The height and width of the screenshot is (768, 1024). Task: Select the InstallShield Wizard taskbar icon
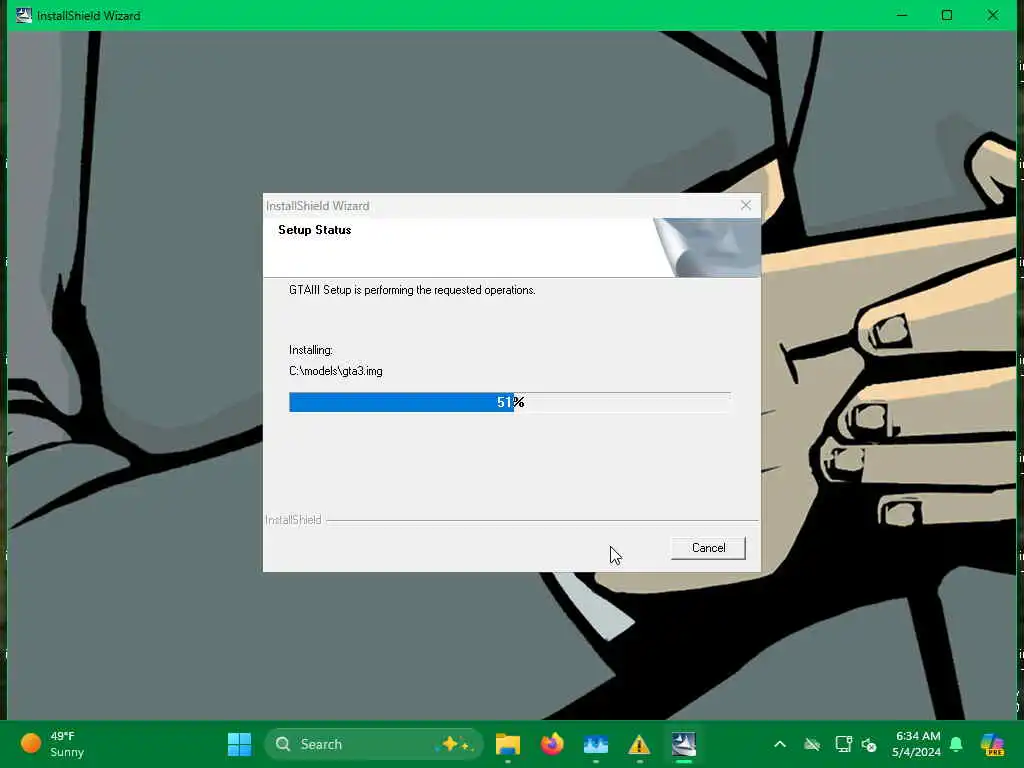coord(684,744)
